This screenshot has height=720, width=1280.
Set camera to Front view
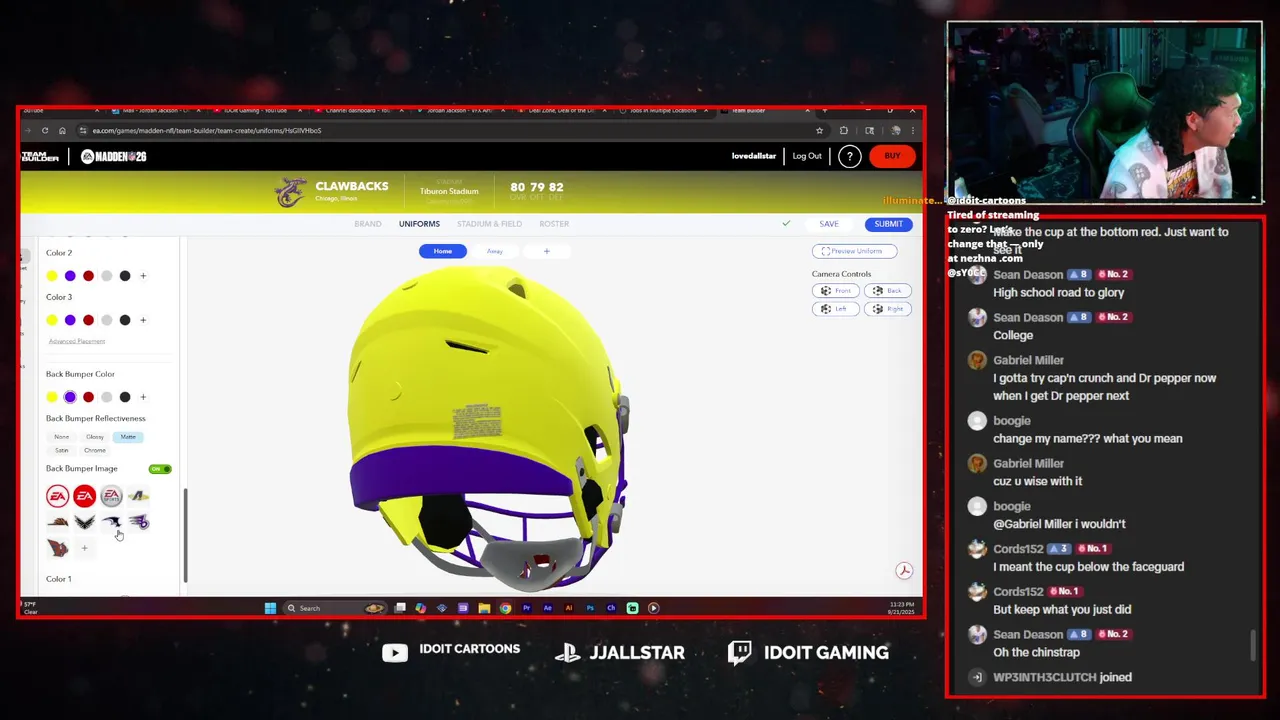pos(836,291)
